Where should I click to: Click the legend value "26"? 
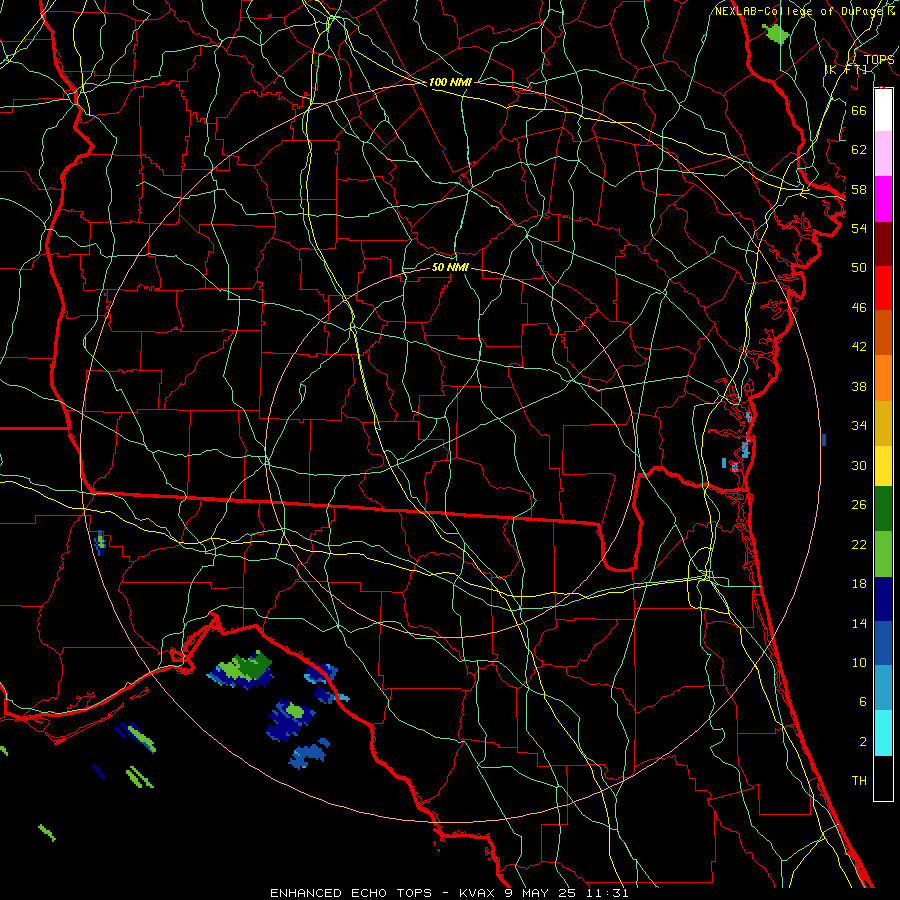[x=859, y=505]
